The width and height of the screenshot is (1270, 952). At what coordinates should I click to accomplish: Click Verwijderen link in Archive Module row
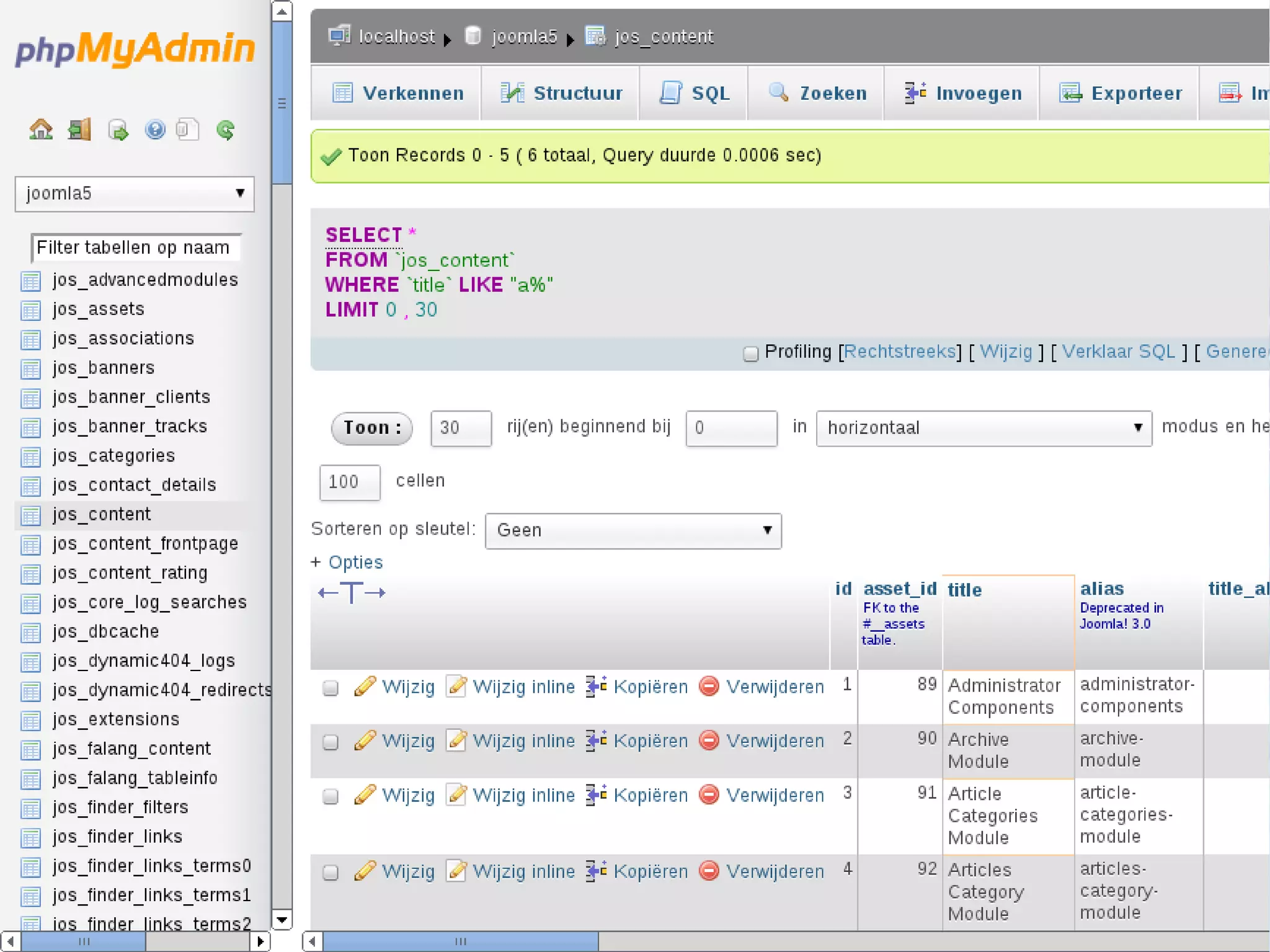[775, 741]
